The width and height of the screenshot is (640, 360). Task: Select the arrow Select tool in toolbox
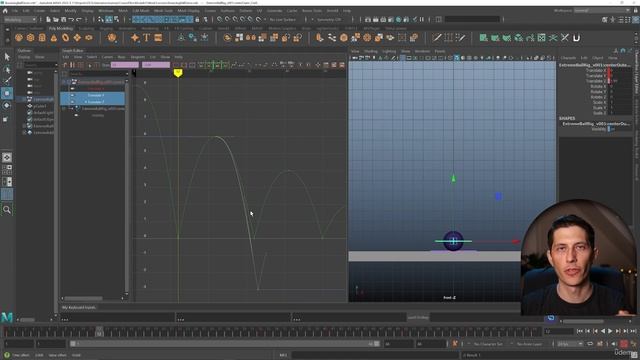[x=7, y=57]
